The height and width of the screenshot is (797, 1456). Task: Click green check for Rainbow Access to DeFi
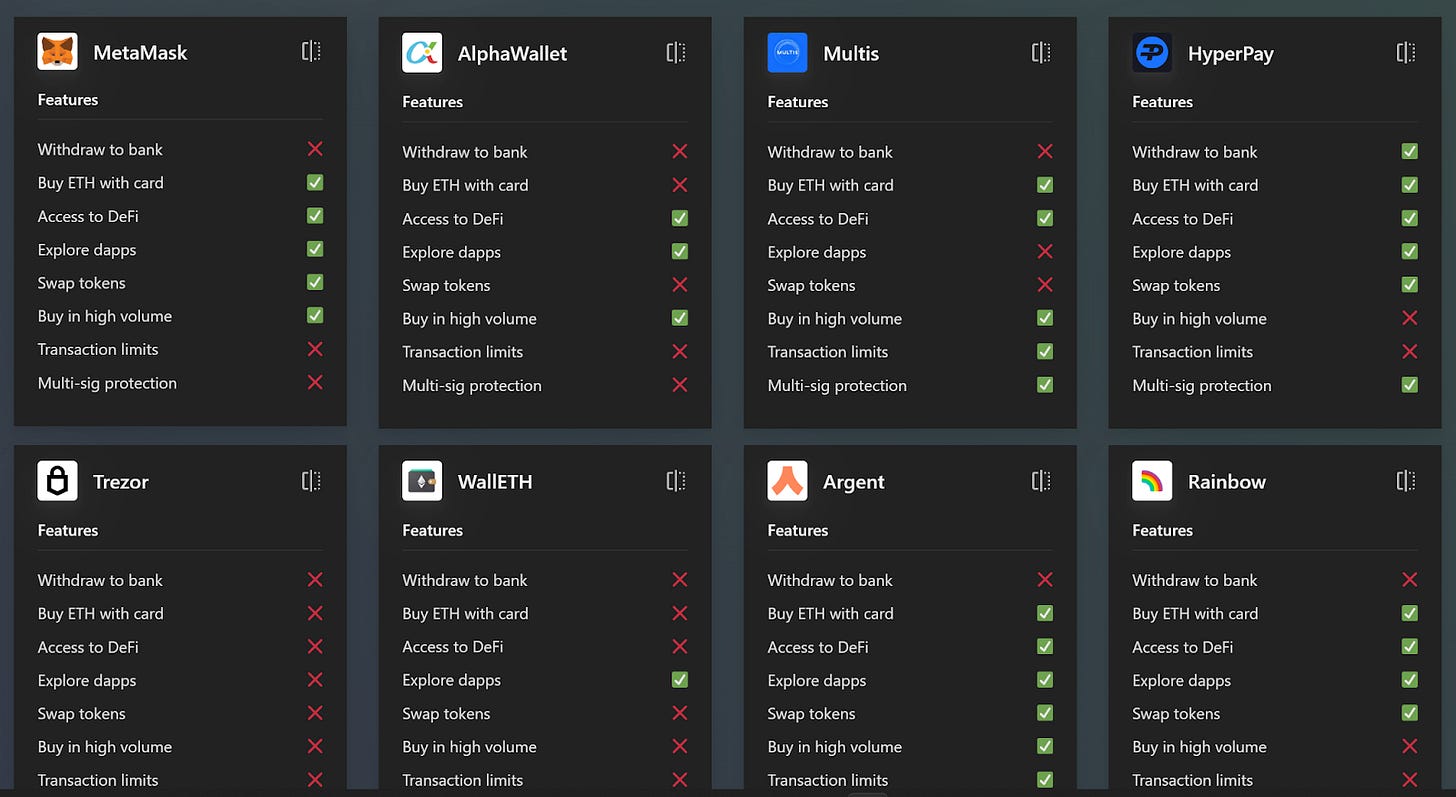coord(1410,647)
